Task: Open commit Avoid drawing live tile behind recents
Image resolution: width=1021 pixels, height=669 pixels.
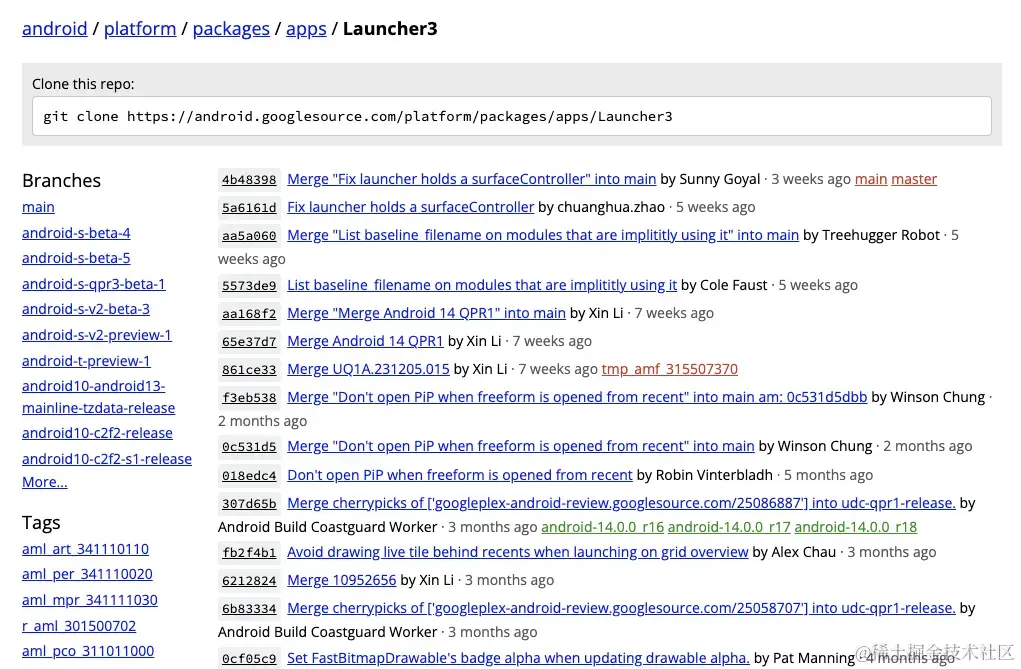Action: tap(518, 552)
